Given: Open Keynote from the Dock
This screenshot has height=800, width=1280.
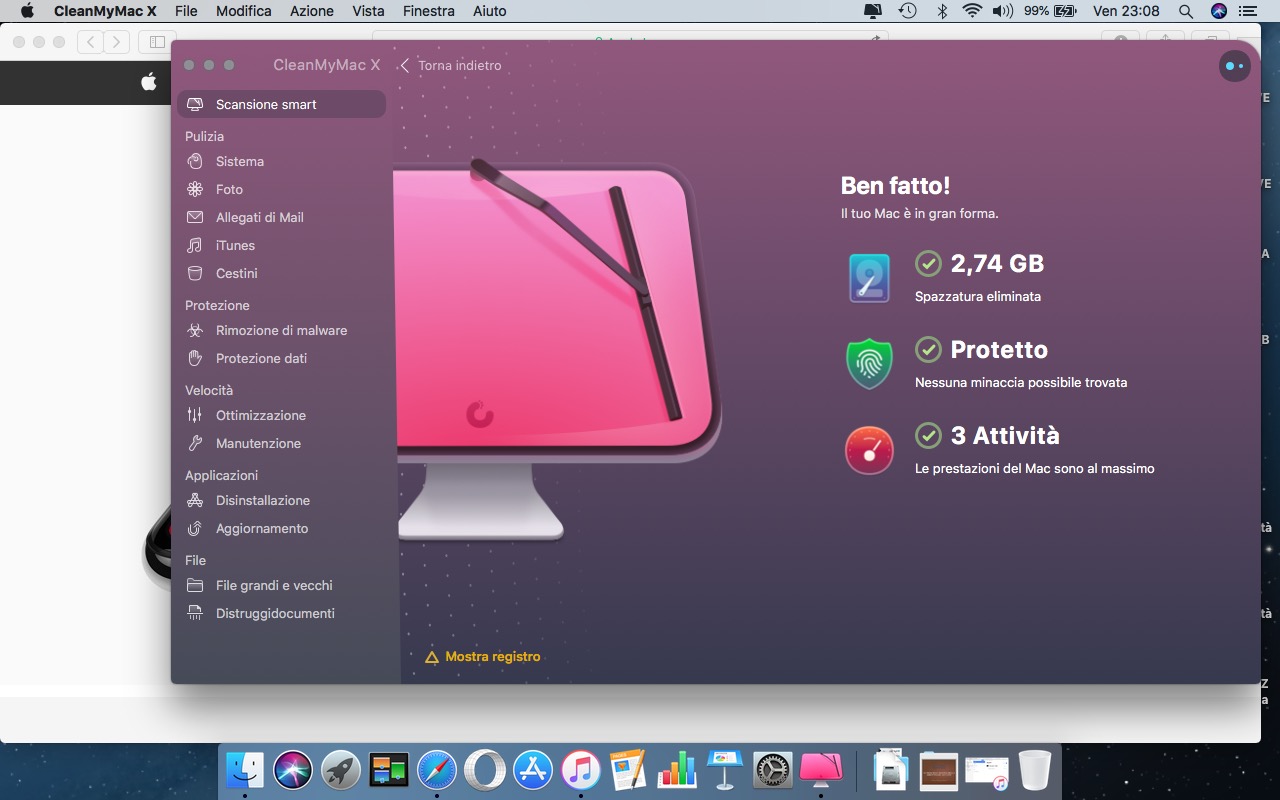Looking at the screenshot, I should coord(724,770).
